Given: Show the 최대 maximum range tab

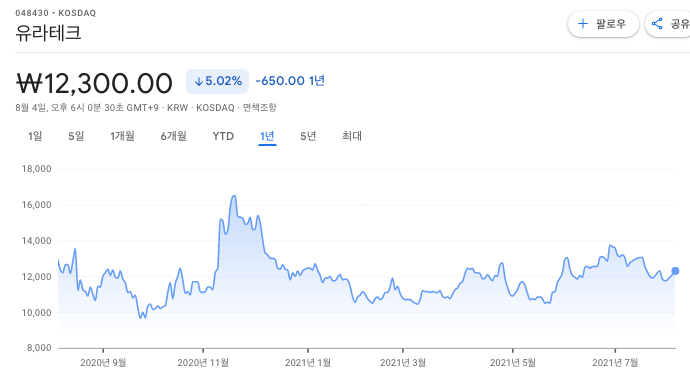Looking at the screenshot, I should 352,136.
